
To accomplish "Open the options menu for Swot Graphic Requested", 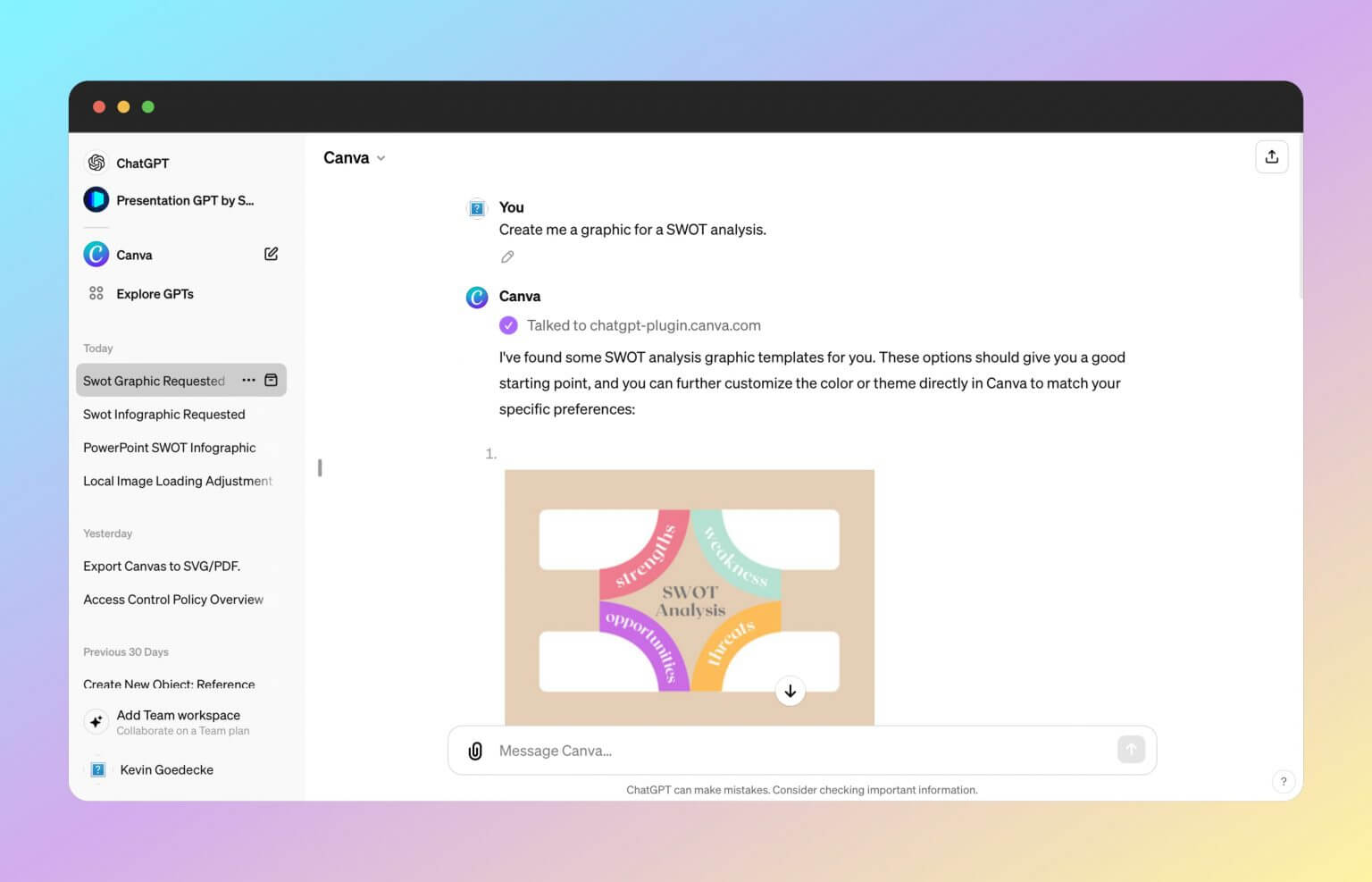I will (x=248, y=380).
